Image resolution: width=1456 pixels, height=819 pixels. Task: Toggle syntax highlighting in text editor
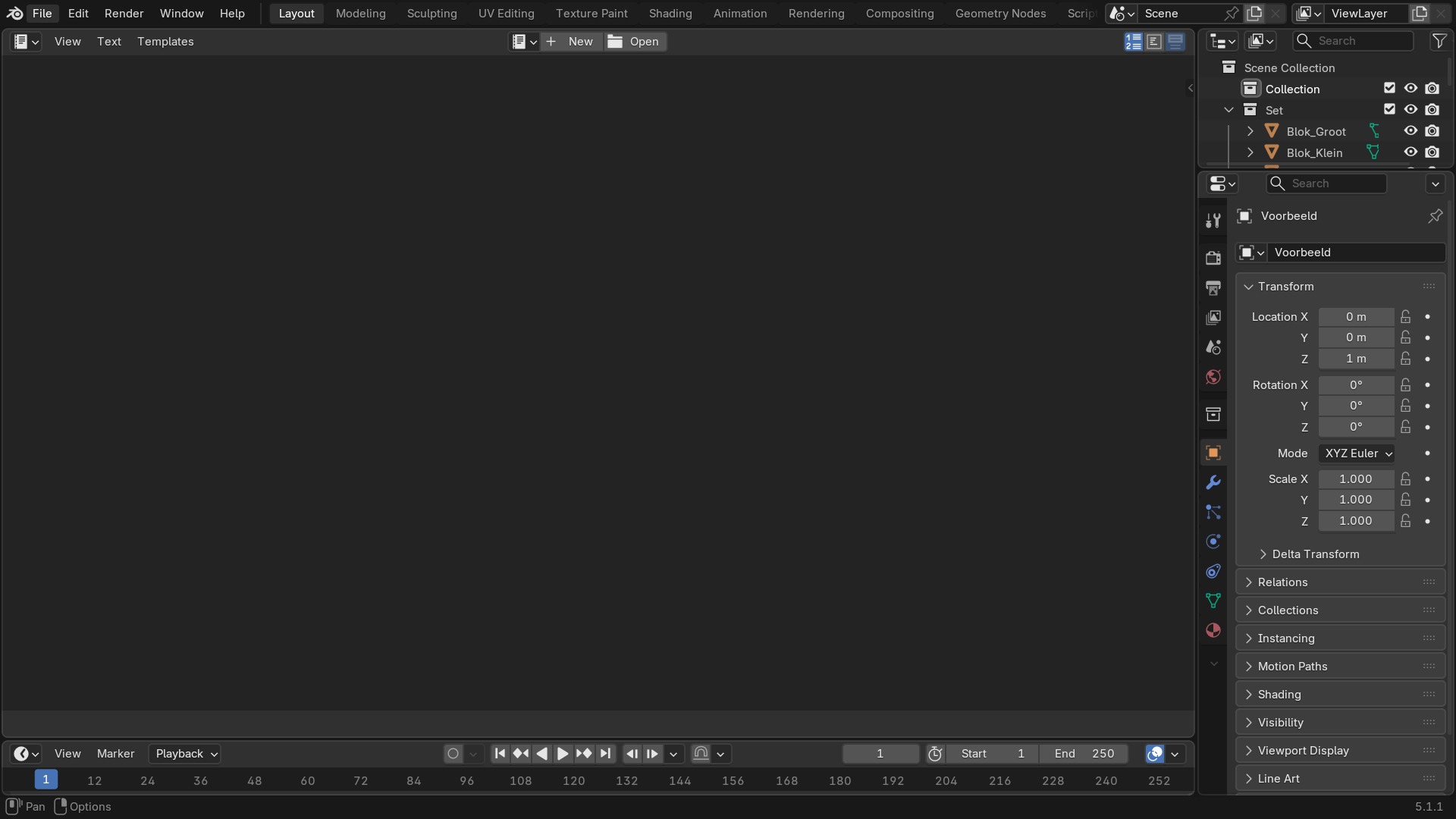(1175, 42)
